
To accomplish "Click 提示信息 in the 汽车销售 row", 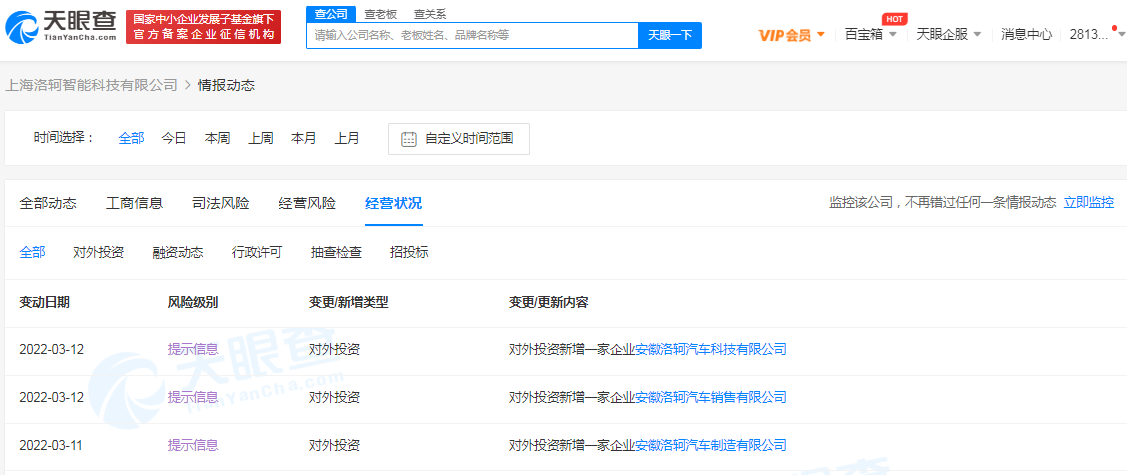I will pyautogui.click(x=193, y=397).
